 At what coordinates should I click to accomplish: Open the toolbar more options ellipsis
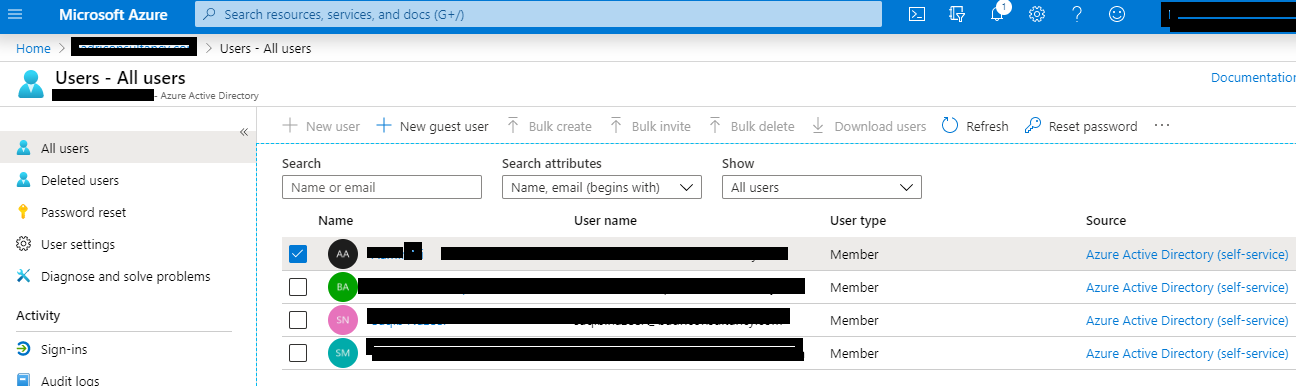1161,126
